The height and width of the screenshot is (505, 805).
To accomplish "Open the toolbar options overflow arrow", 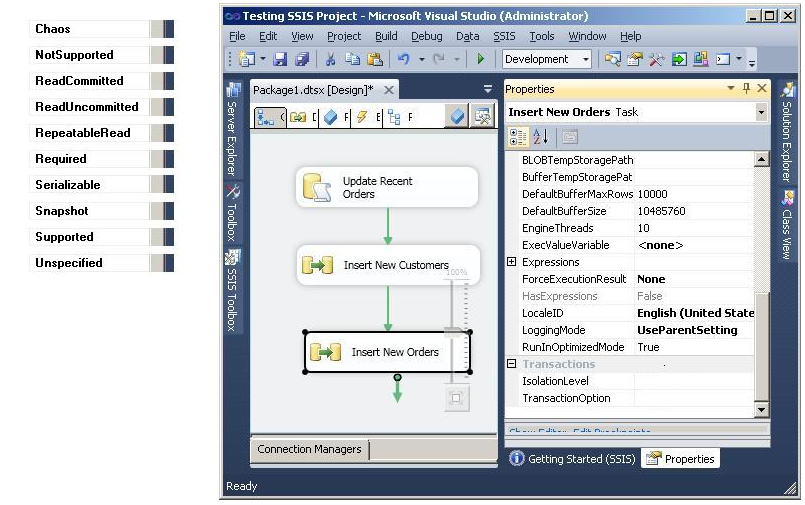I will point(752,64).
